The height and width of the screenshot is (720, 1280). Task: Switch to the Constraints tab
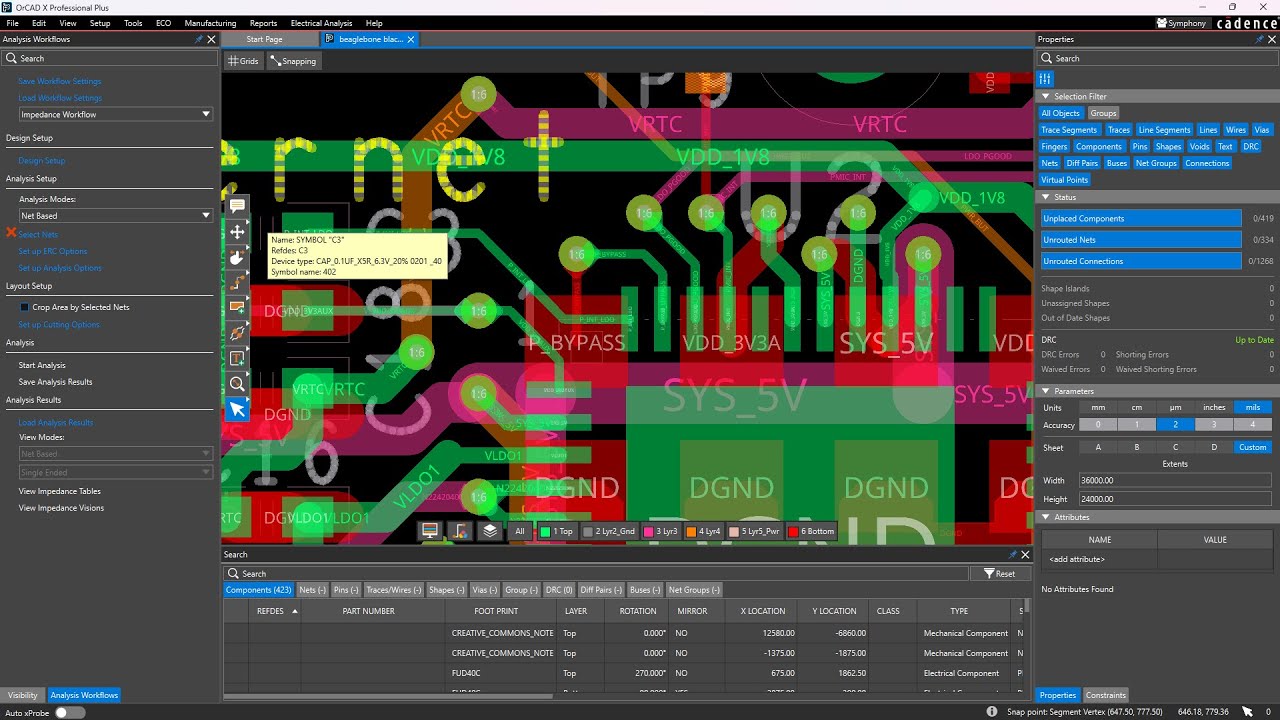coord(1105,695)
